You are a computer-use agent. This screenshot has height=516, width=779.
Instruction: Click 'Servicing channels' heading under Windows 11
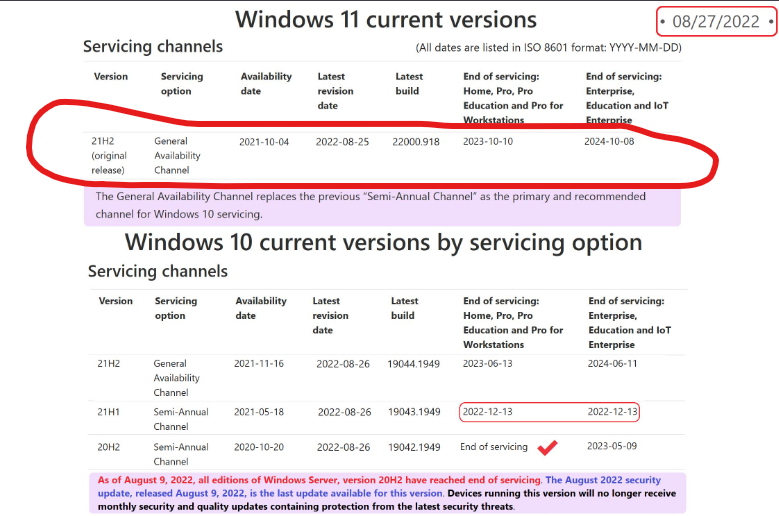pyautogui.click(x=153, y=46)
